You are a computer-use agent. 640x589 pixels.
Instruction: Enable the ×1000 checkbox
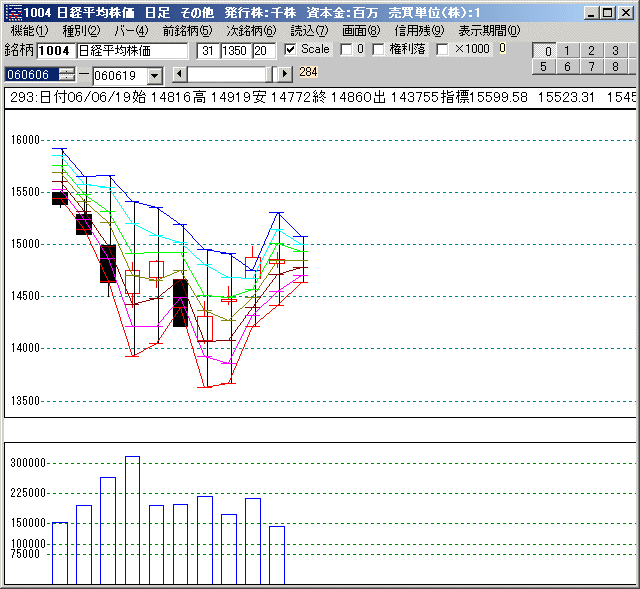click(442, 50)
